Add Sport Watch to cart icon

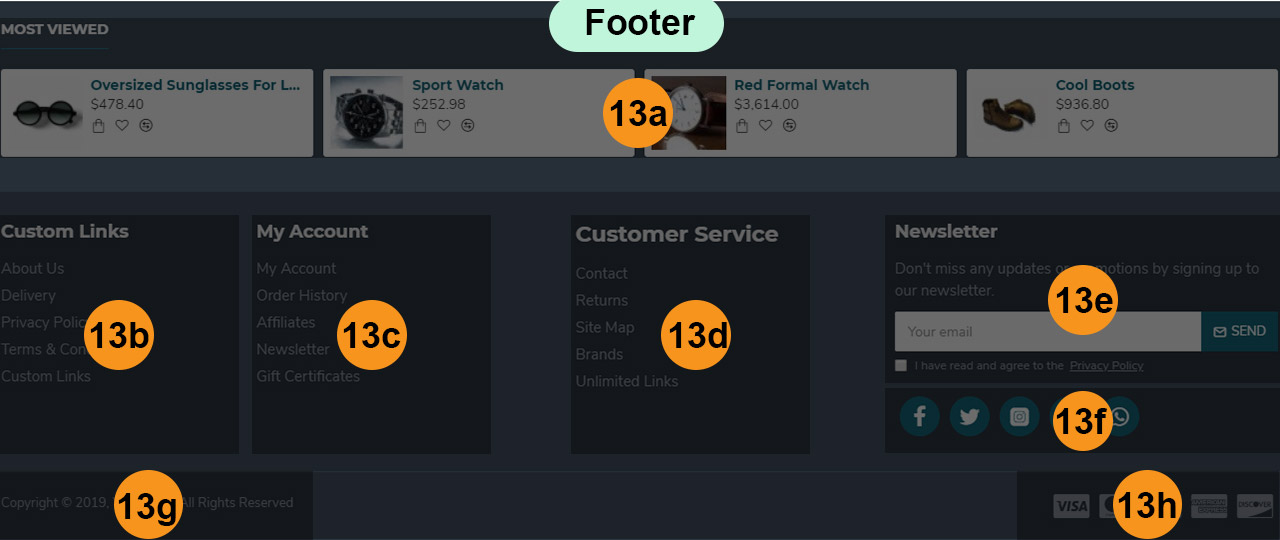tap(419, 125)
